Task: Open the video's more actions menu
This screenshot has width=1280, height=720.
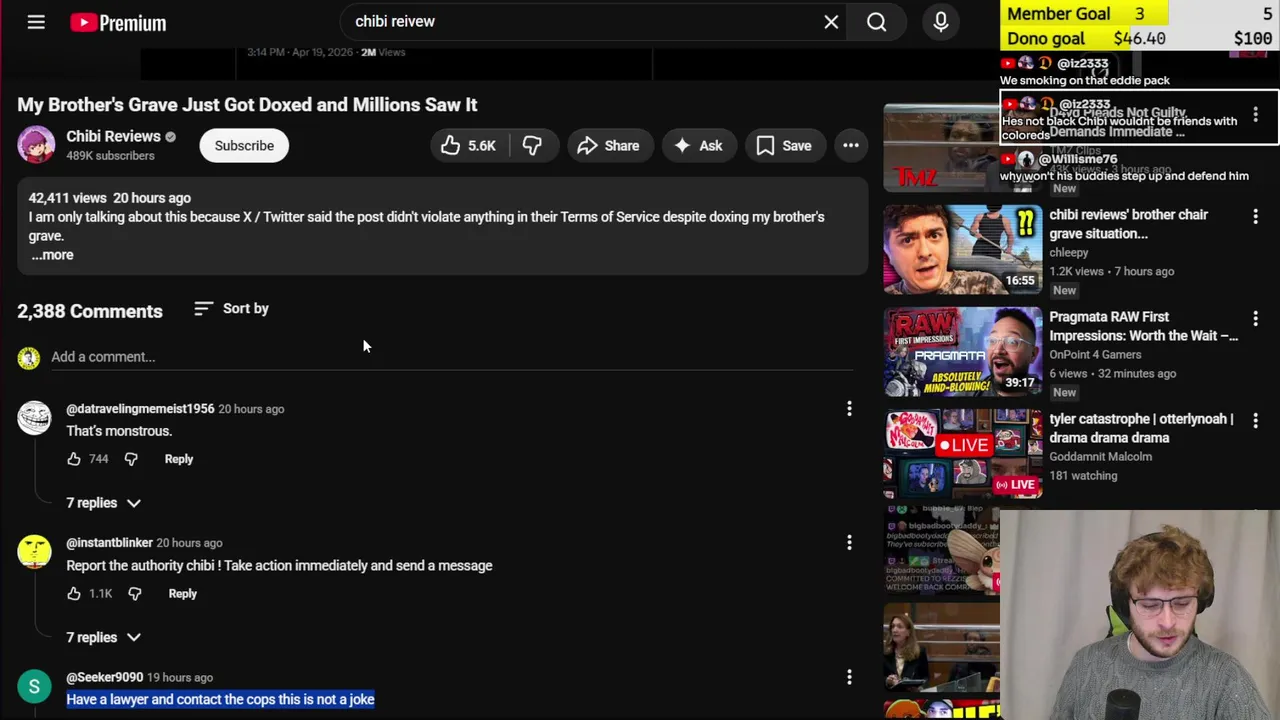Action: pos(851,146)
